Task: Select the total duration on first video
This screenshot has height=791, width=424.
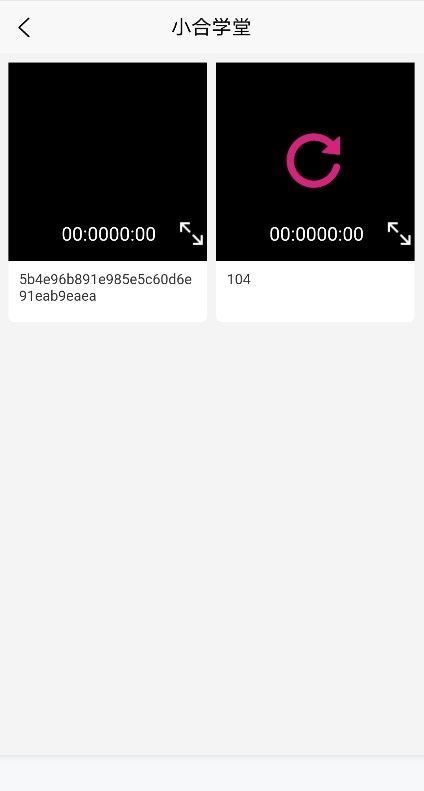Action: [132, 234]
